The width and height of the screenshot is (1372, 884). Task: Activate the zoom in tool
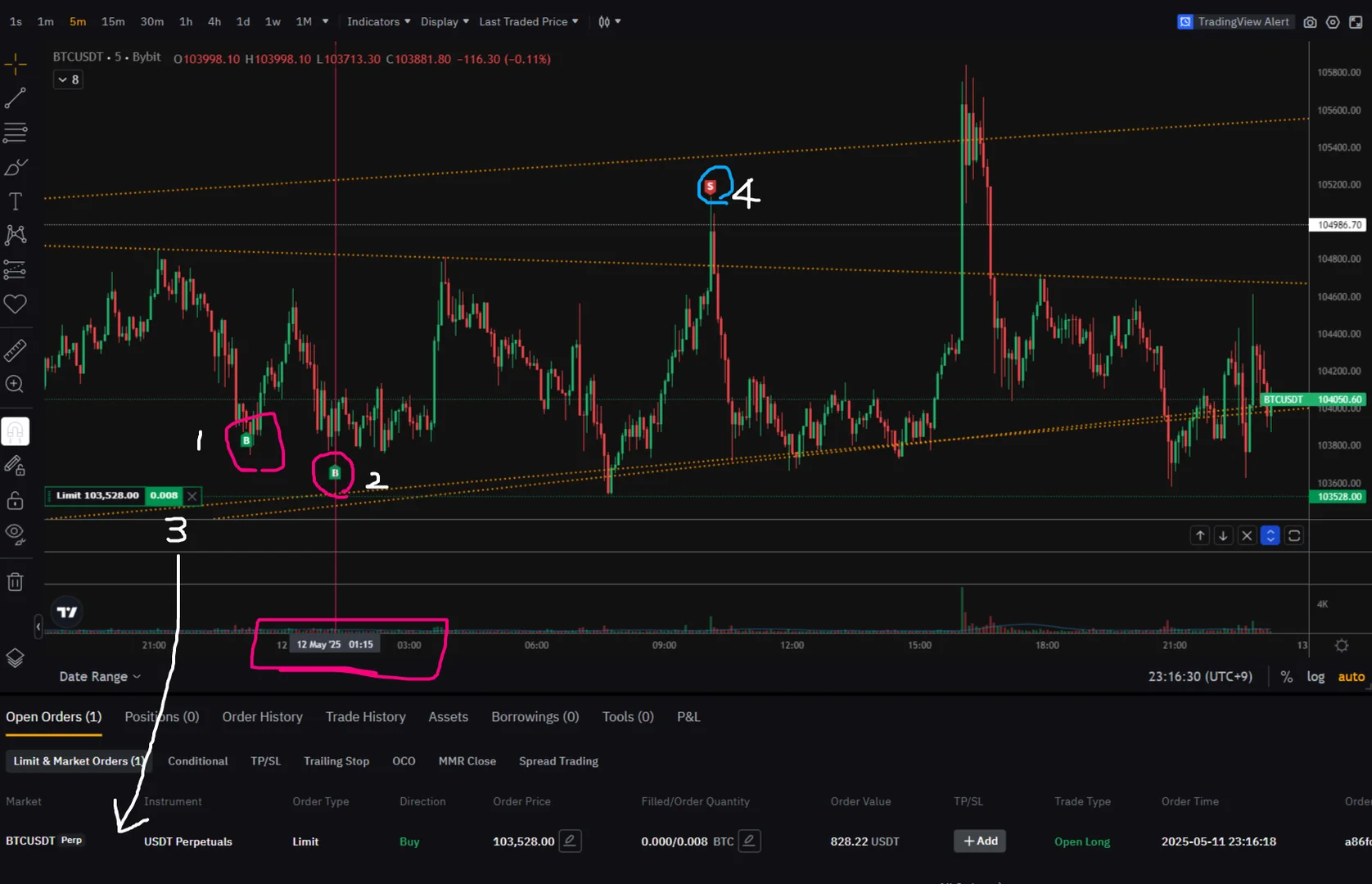point(16,384)
